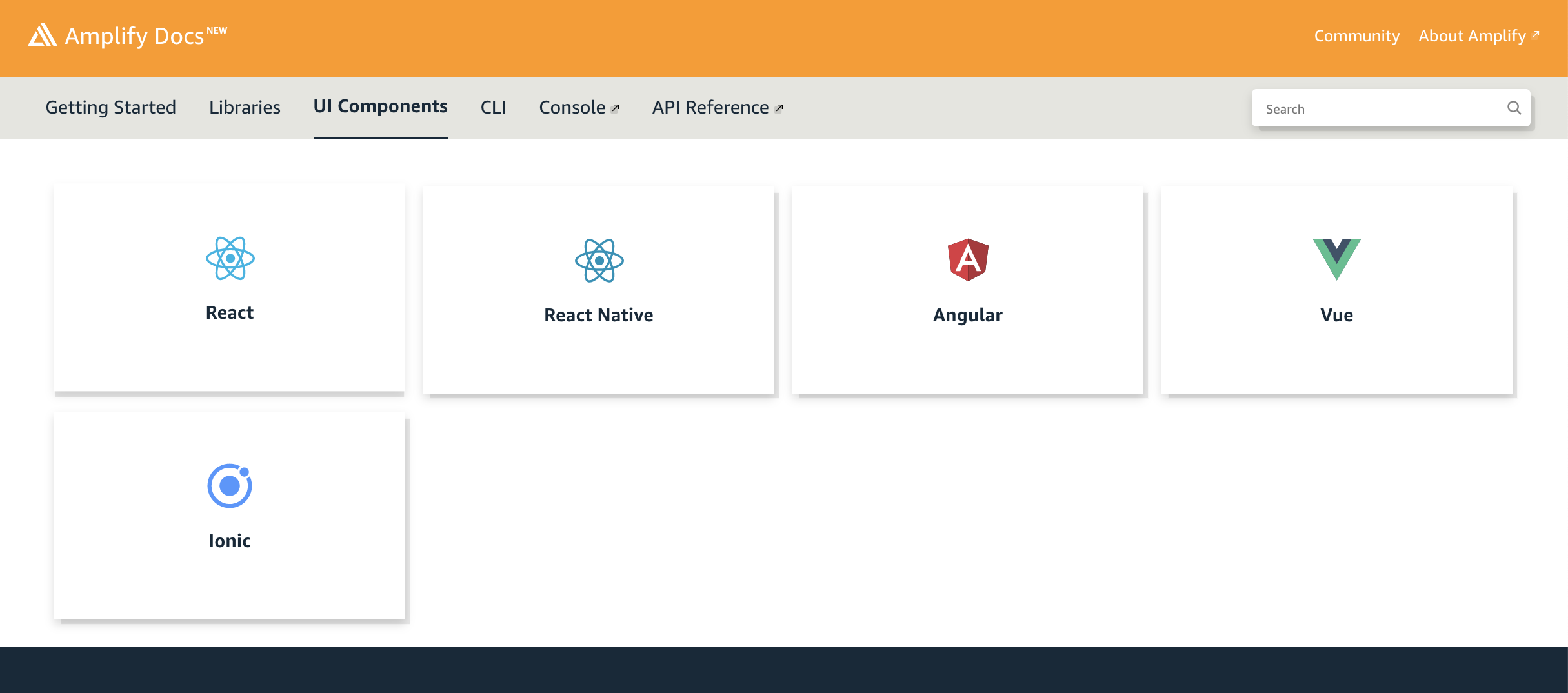Viewport: 1568px width, 693px height.
Task: Select the Ionic framework card
Action: click(230, 516)
